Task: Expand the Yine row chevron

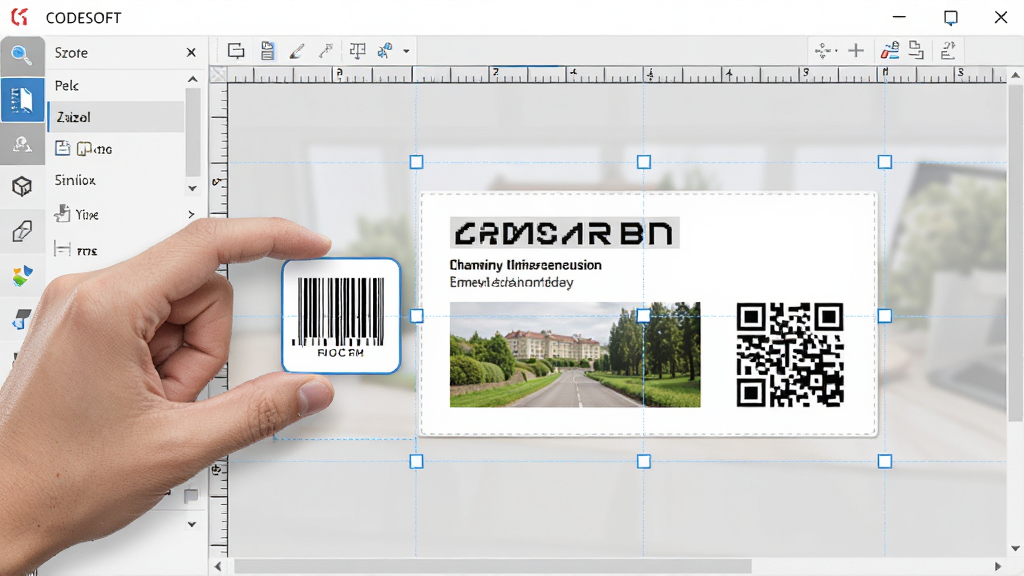Action: pos(191,214)
